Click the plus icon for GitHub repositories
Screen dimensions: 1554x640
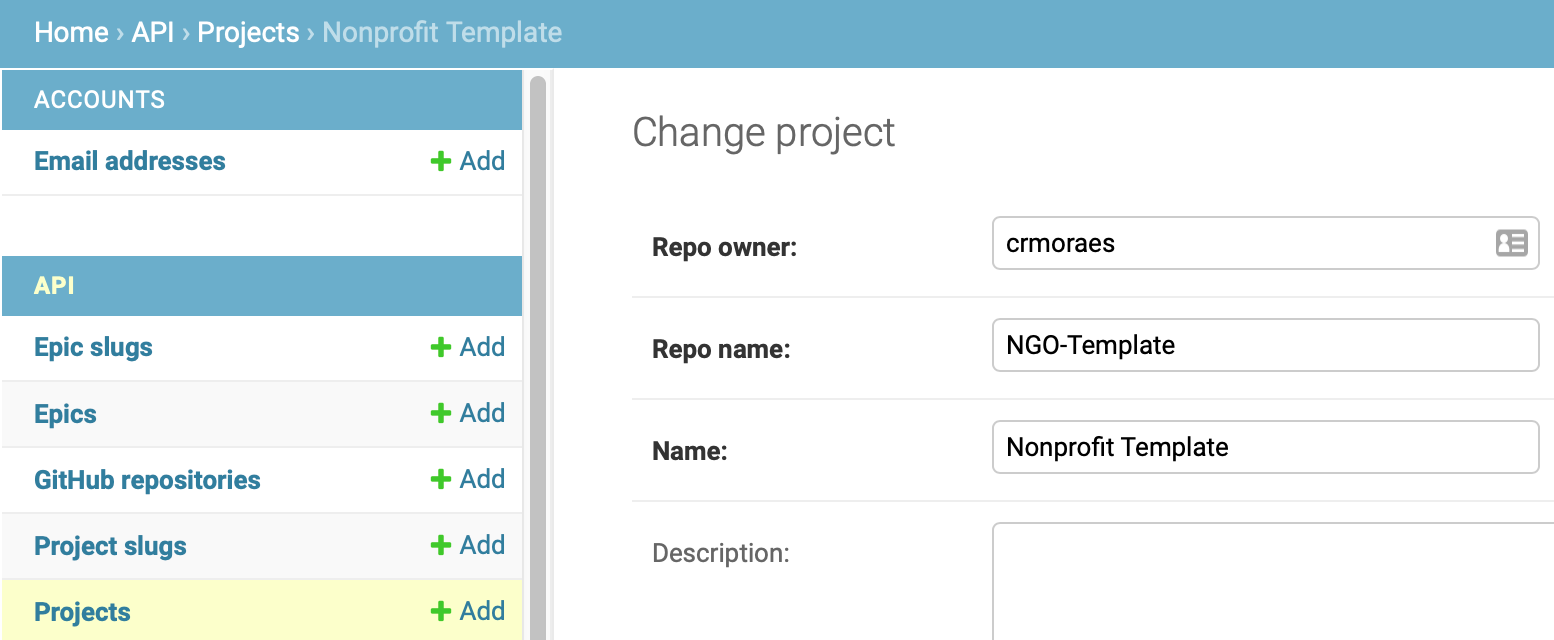point(441,479)
